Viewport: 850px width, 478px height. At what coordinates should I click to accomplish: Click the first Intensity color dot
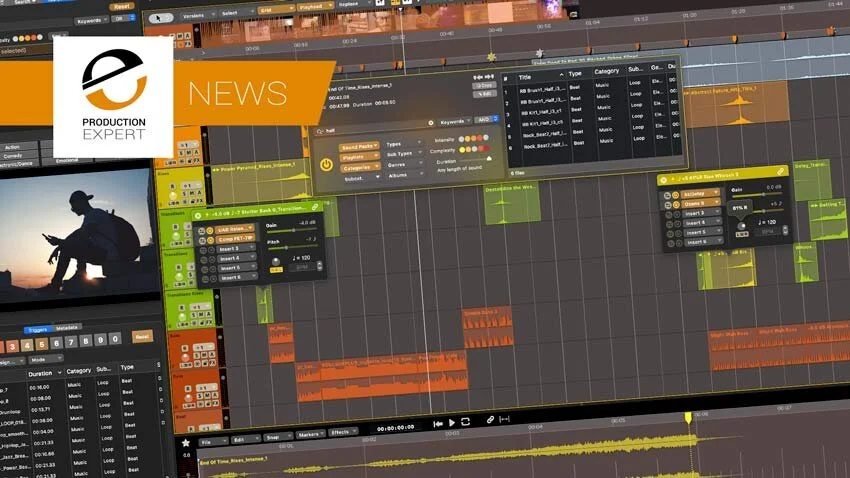[462, 139]
